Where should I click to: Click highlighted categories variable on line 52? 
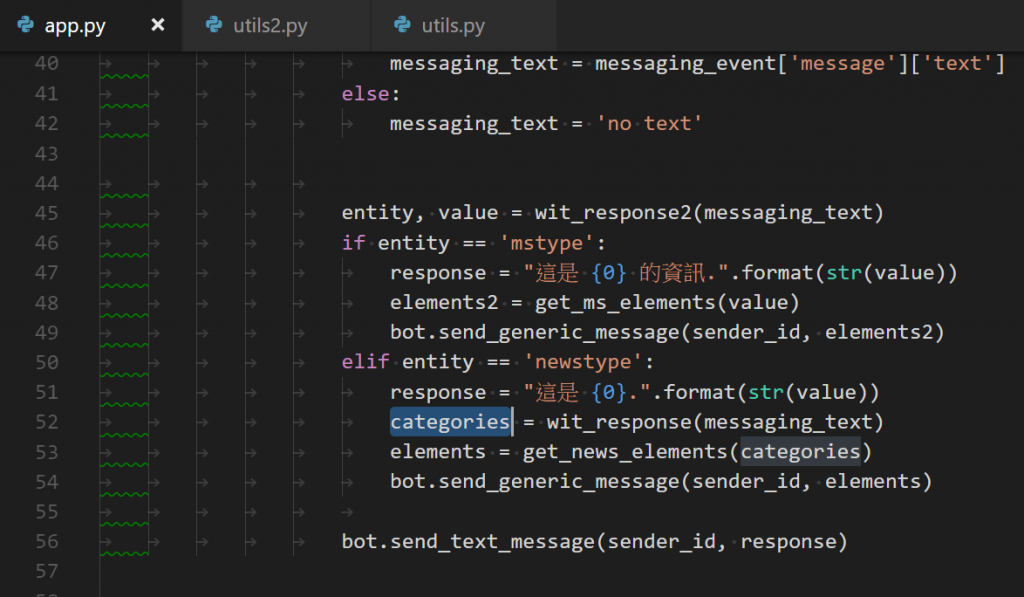click(x=450, y=422)
